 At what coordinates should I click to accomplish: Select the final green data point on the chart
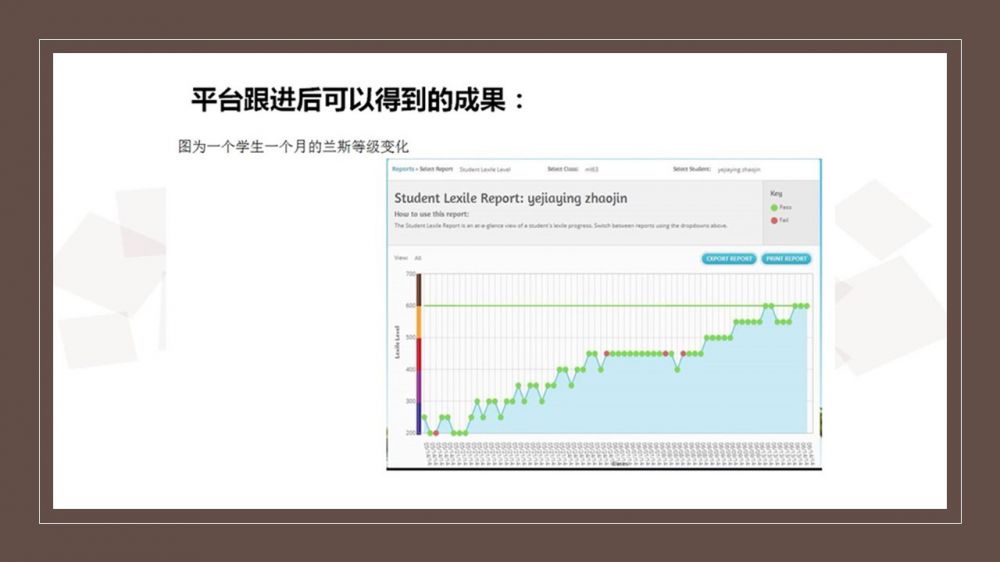(806, 306)
